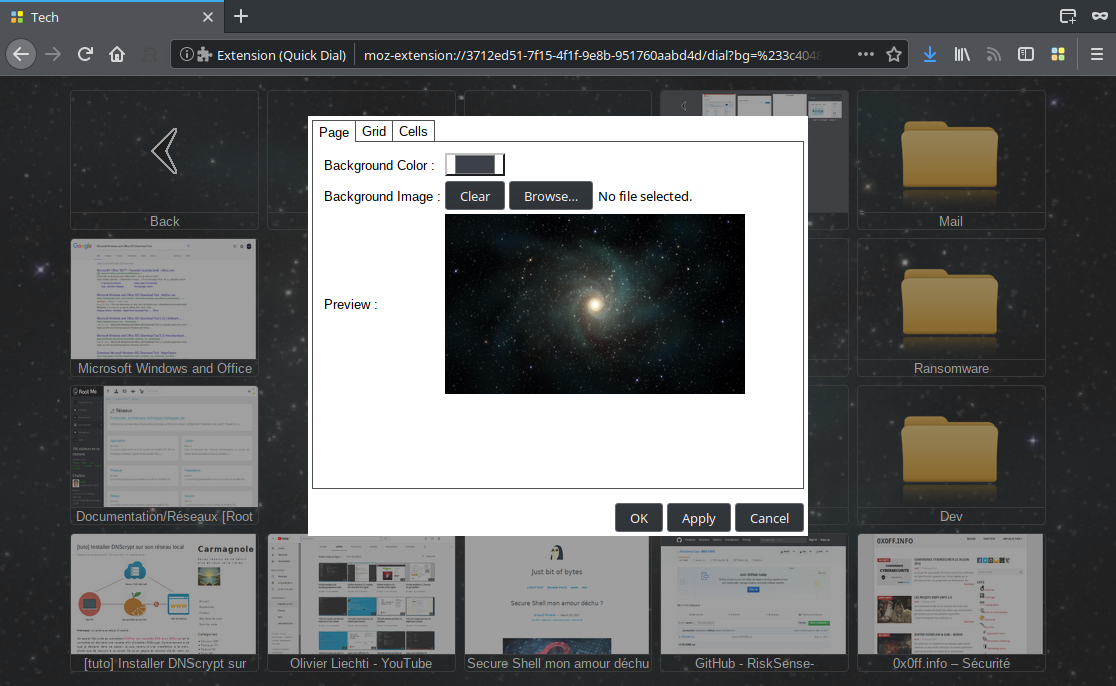The height and width of the screenshot is (686, 1116).
Task: Apply the page settings
Action: click(x=698, y=518)
